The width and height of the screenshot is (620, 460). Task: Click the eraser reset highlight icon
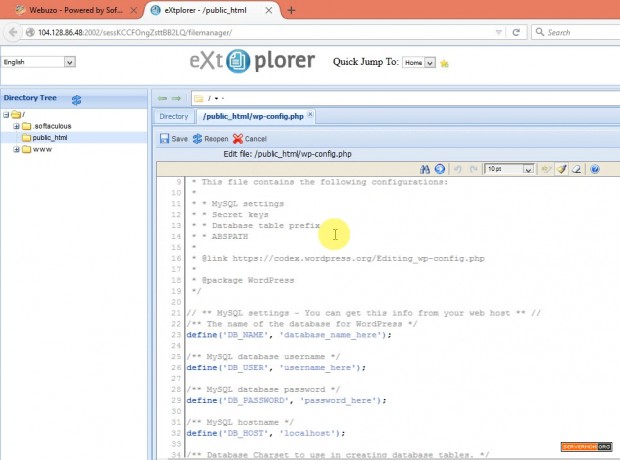(577, 169)
